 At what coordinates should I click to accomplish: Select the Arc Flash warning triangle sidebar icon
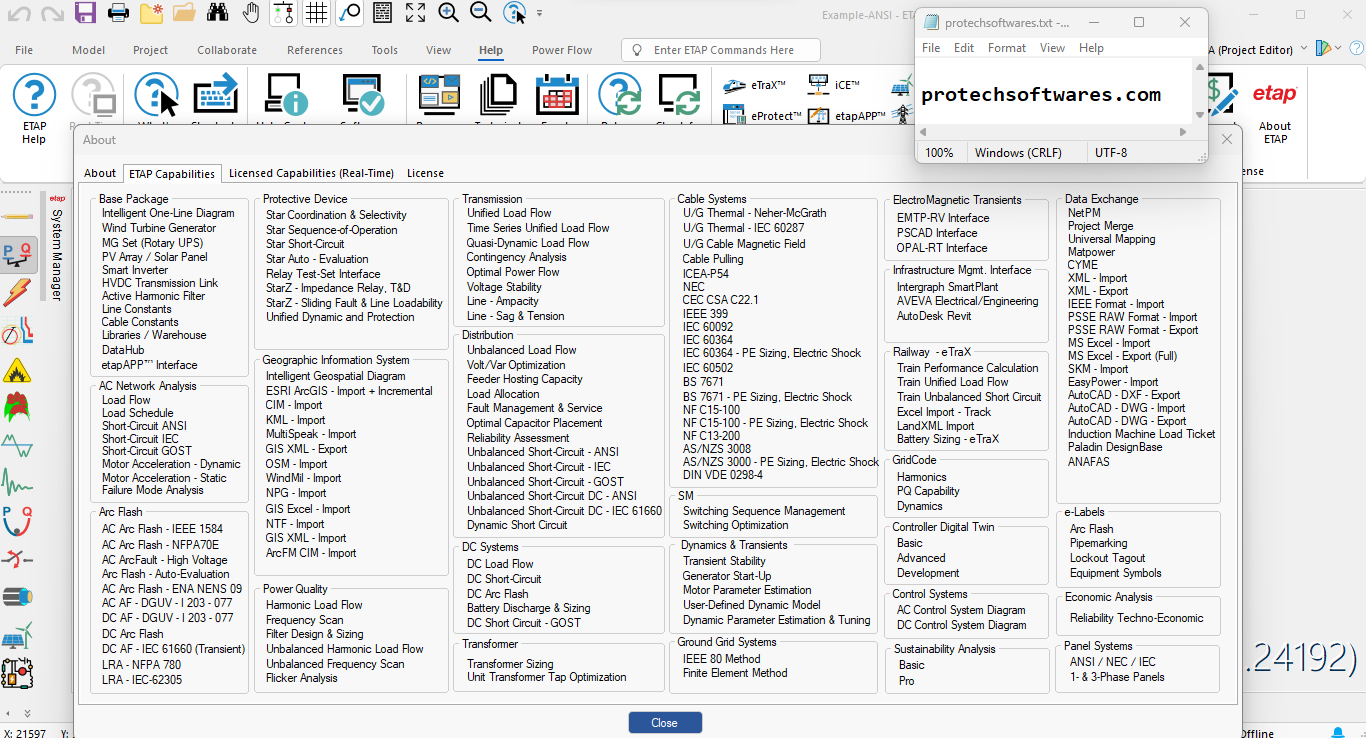(x=18, y=370)
